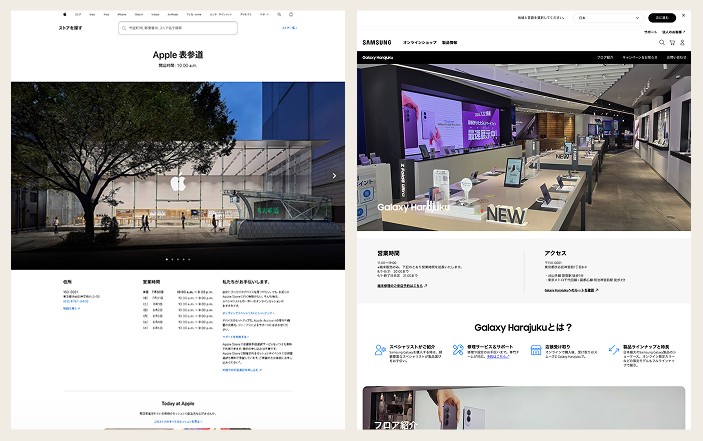Select キャンペーン&お知らせ tab in Galaxy Harajuku bar
The height and width of the screenshot is (441, 703).
click(640, 57)
